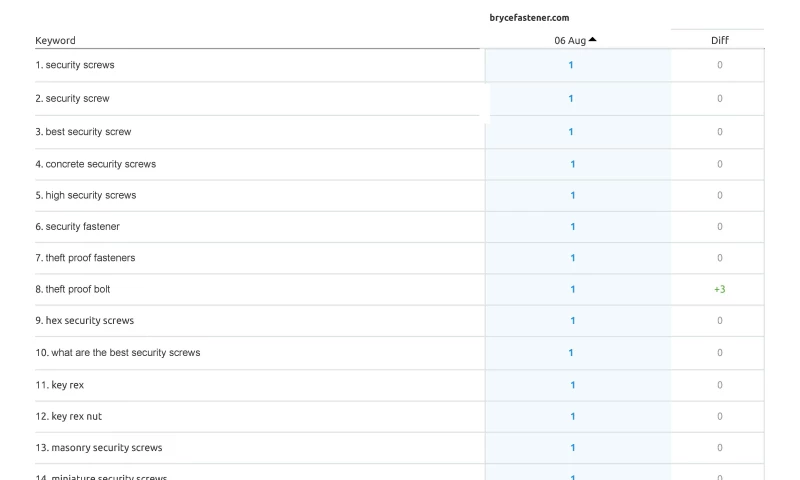Open the 'high security screws' keyword
Screen dimensions: 800x480
click(90, 195)
